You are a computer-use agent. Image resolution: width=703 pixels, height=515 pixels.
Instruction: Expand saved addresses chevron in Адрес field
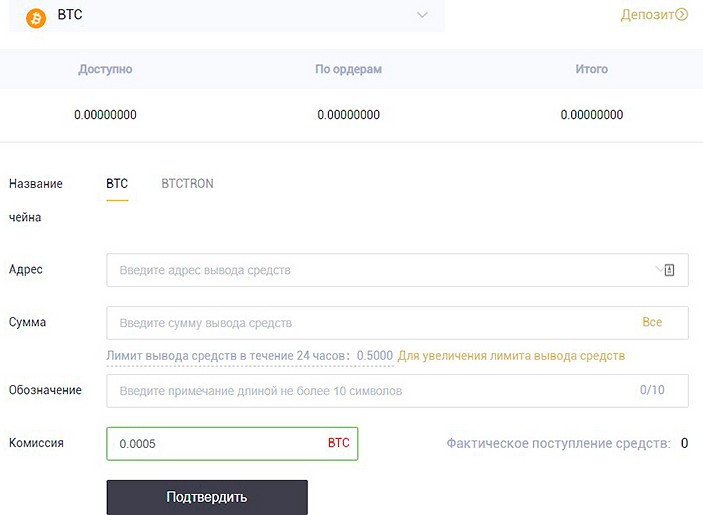[659, 269]
